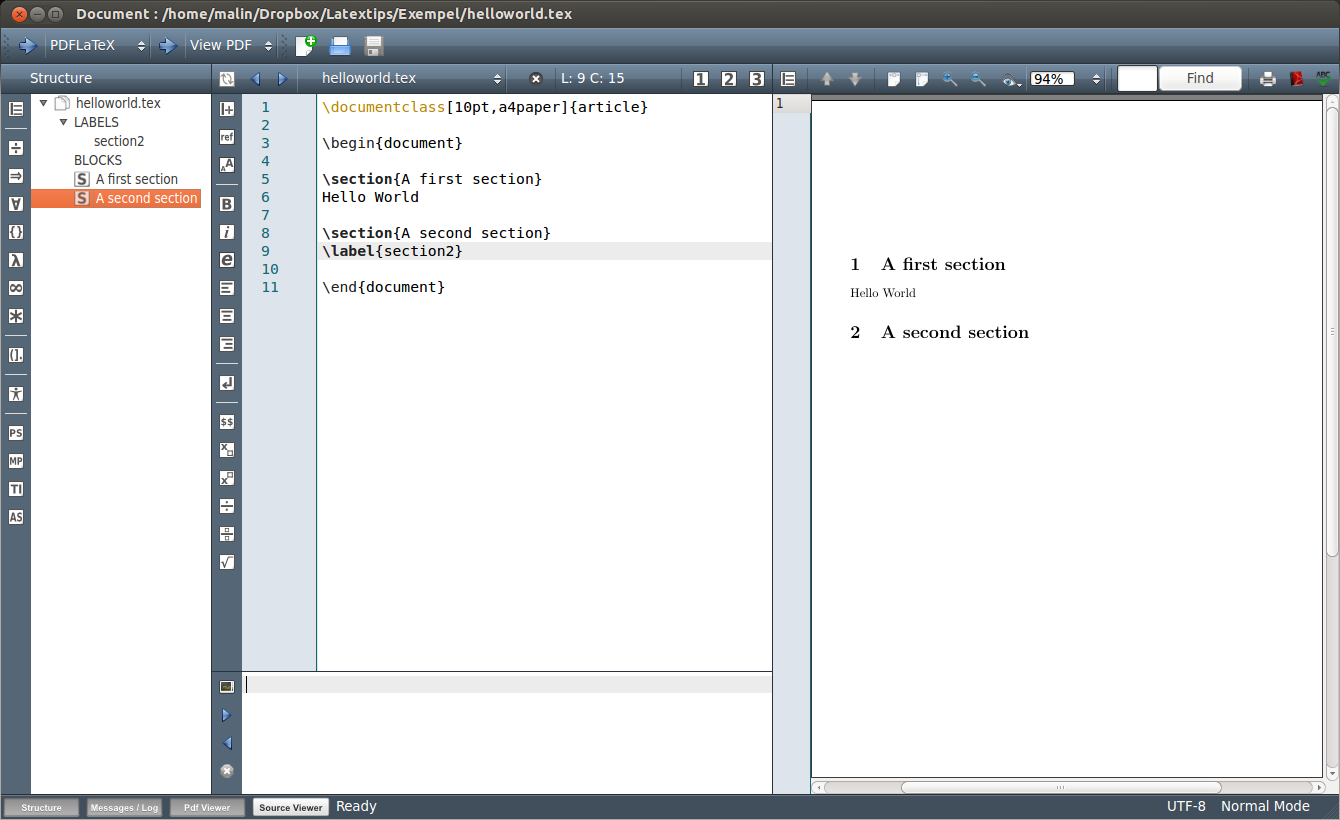The height and width of the screenshot is (820, 1340).
Task: Select the section2 label in structure
Action: (119, 141)
